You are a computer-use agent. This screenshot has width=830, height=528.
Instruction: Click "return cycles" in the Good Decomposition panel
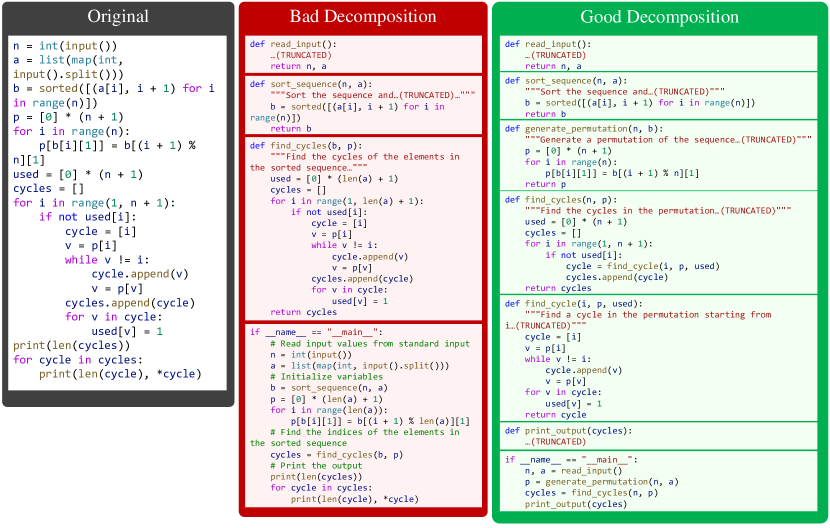click(558, 288)
